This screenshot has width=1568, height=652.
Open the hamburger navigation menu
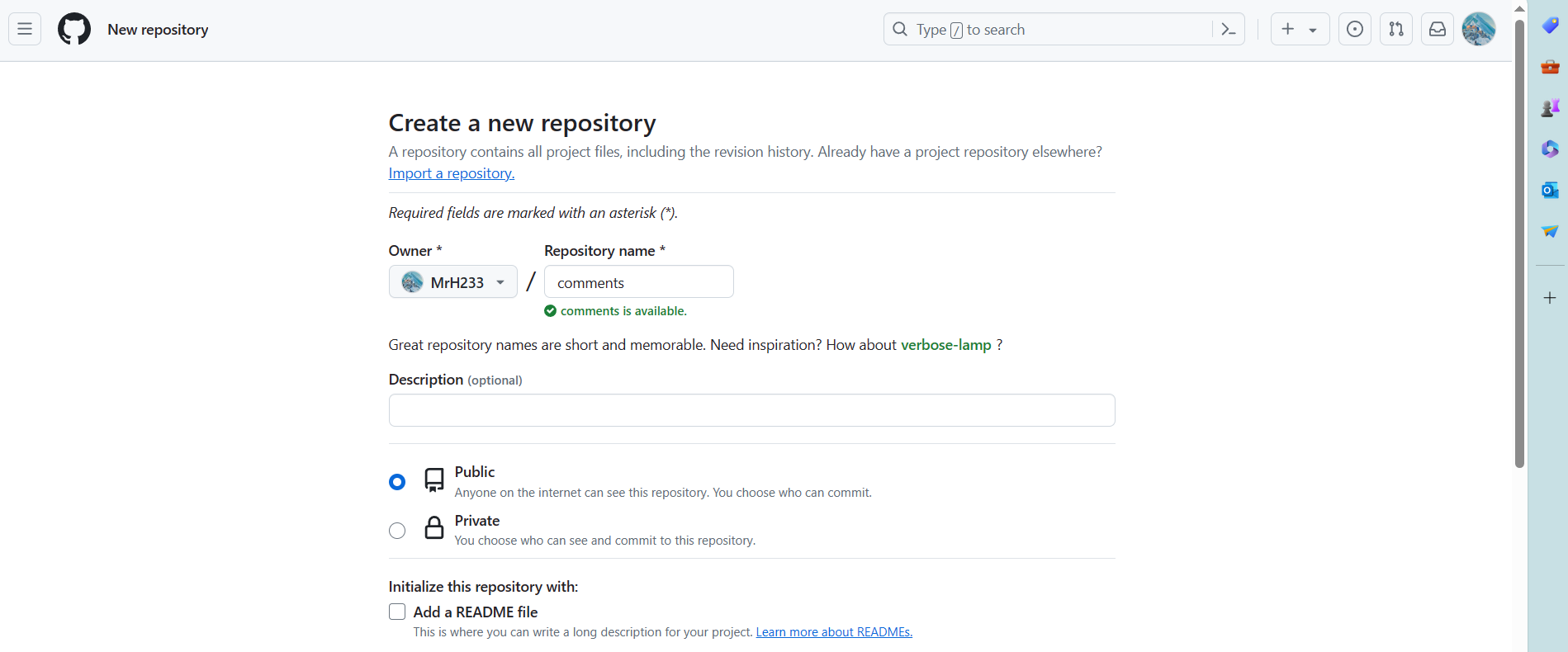pos(25,30)
